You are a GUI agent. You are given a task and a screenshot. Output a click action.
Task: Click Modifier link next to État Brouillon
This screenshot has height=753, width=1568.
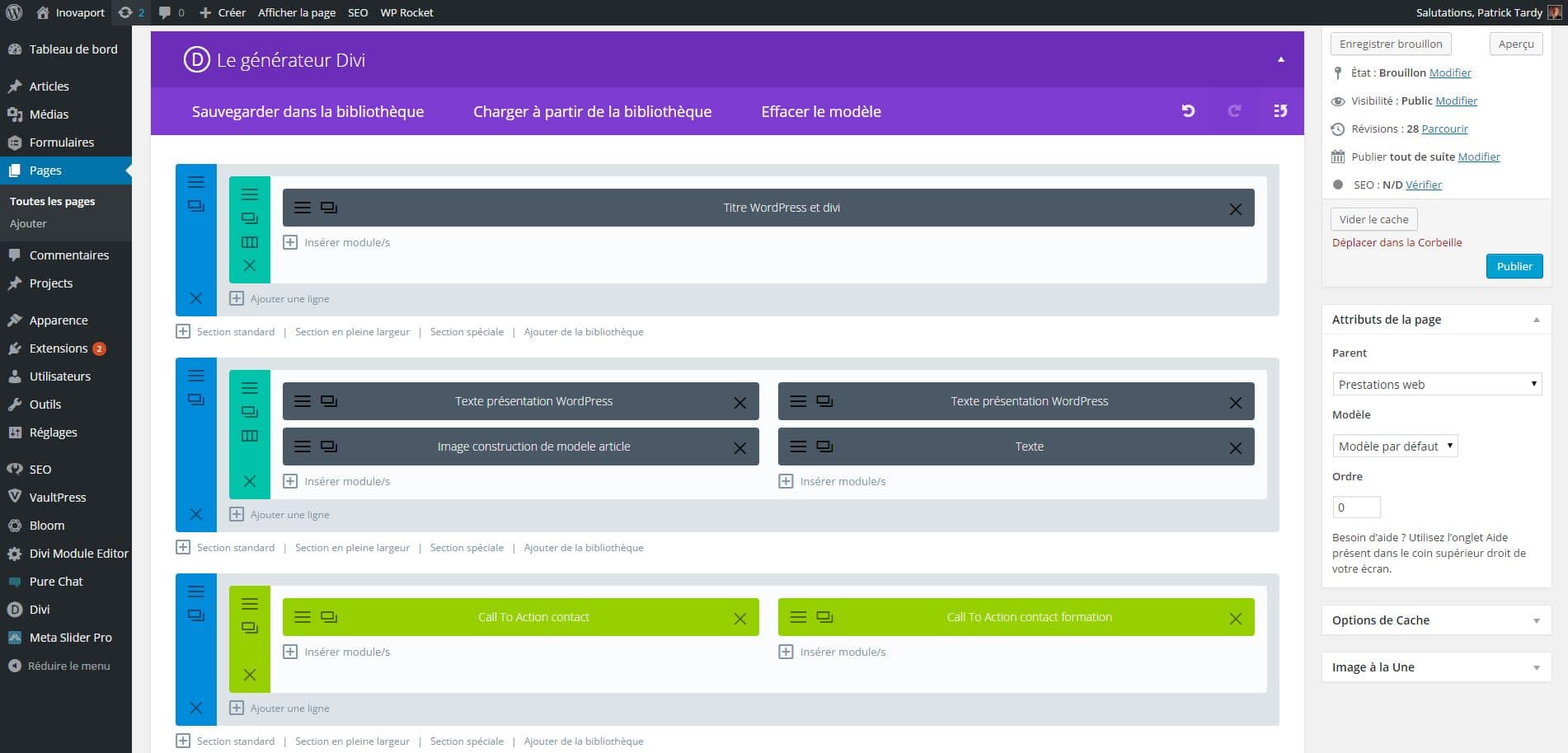pyautogui.click(x=1450, y=72)
